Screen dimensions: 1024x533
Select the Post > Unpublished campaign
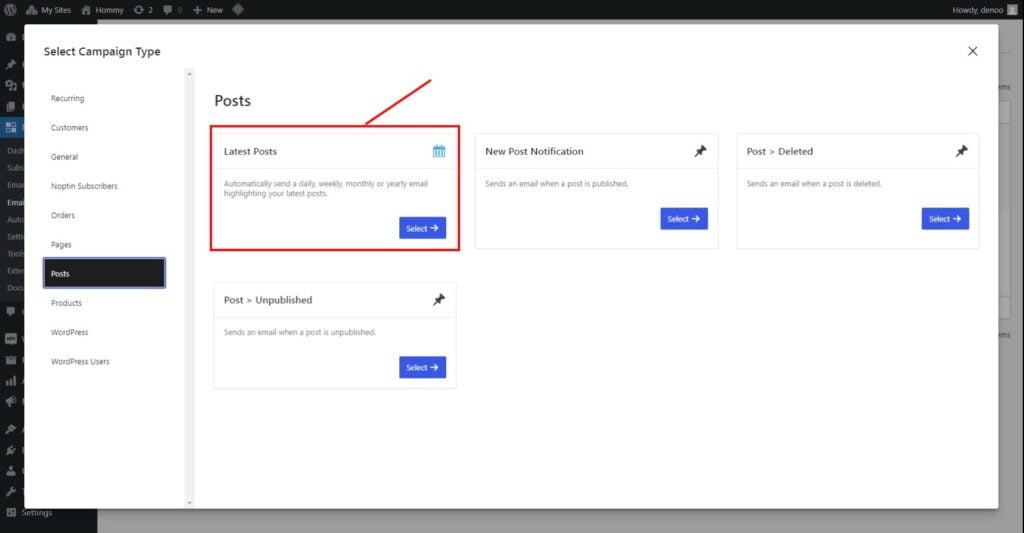[x=422, y=368]
